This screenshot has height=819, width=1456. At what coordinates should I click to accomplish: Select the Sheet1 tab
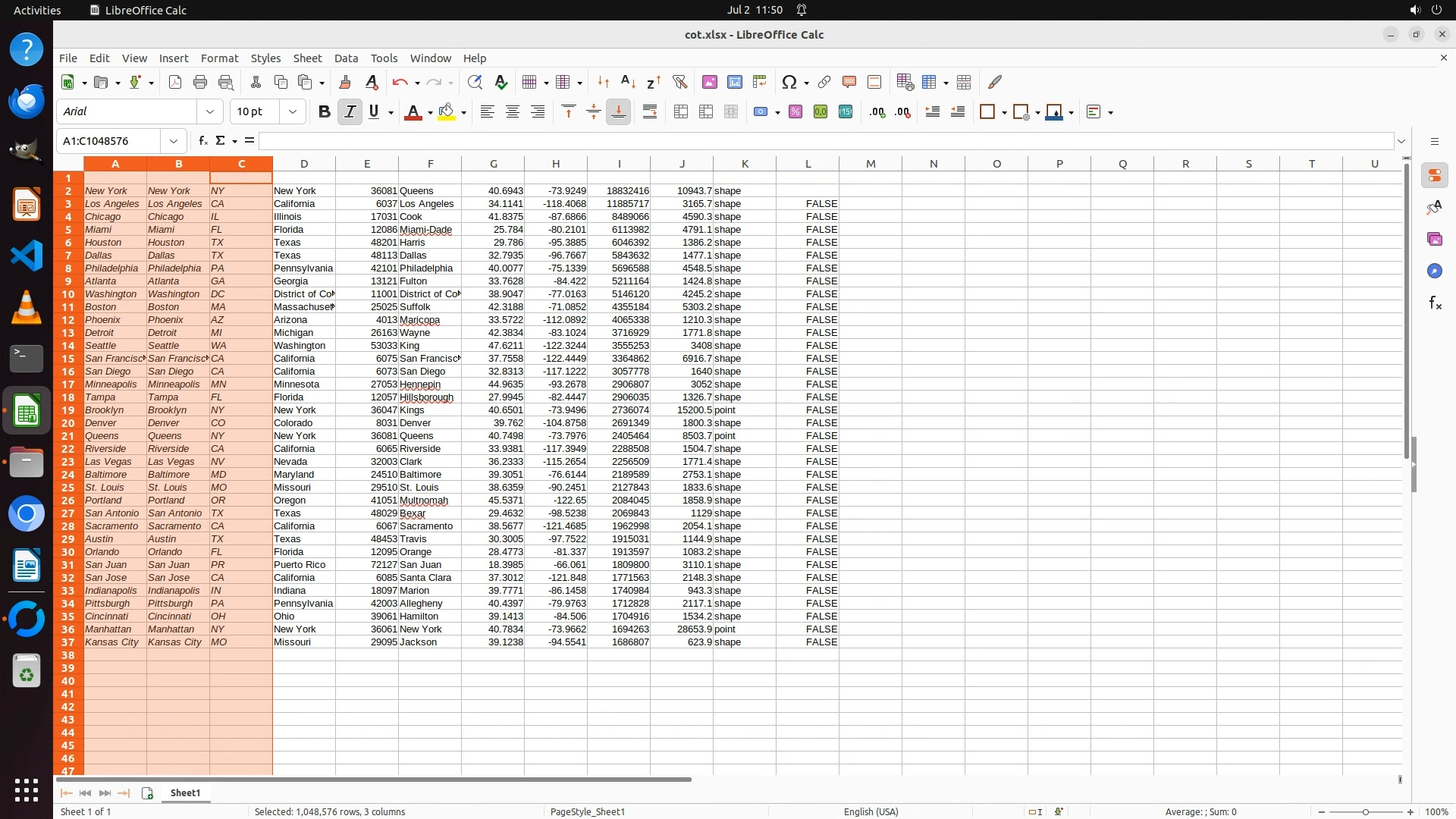pyautogui.click(x=185, y=792)
